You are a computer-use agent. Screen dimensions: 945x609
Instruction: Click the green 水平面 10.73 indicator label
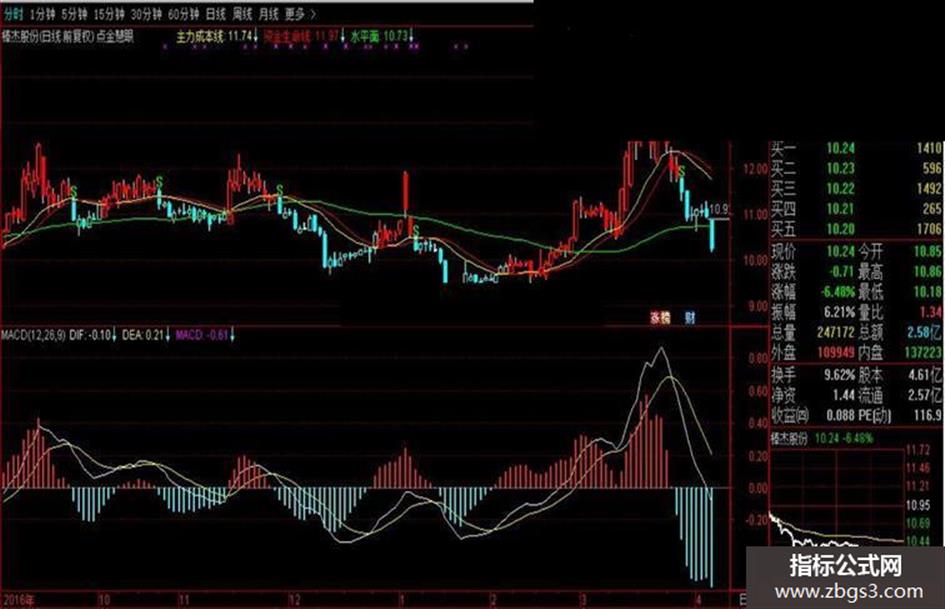tap(383, 36)
